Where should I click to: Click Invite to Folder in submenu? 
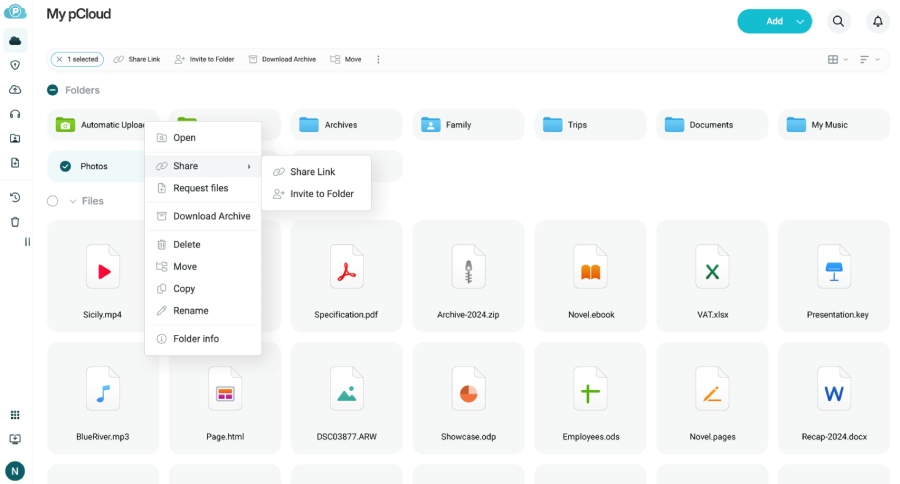coord(316,194)
